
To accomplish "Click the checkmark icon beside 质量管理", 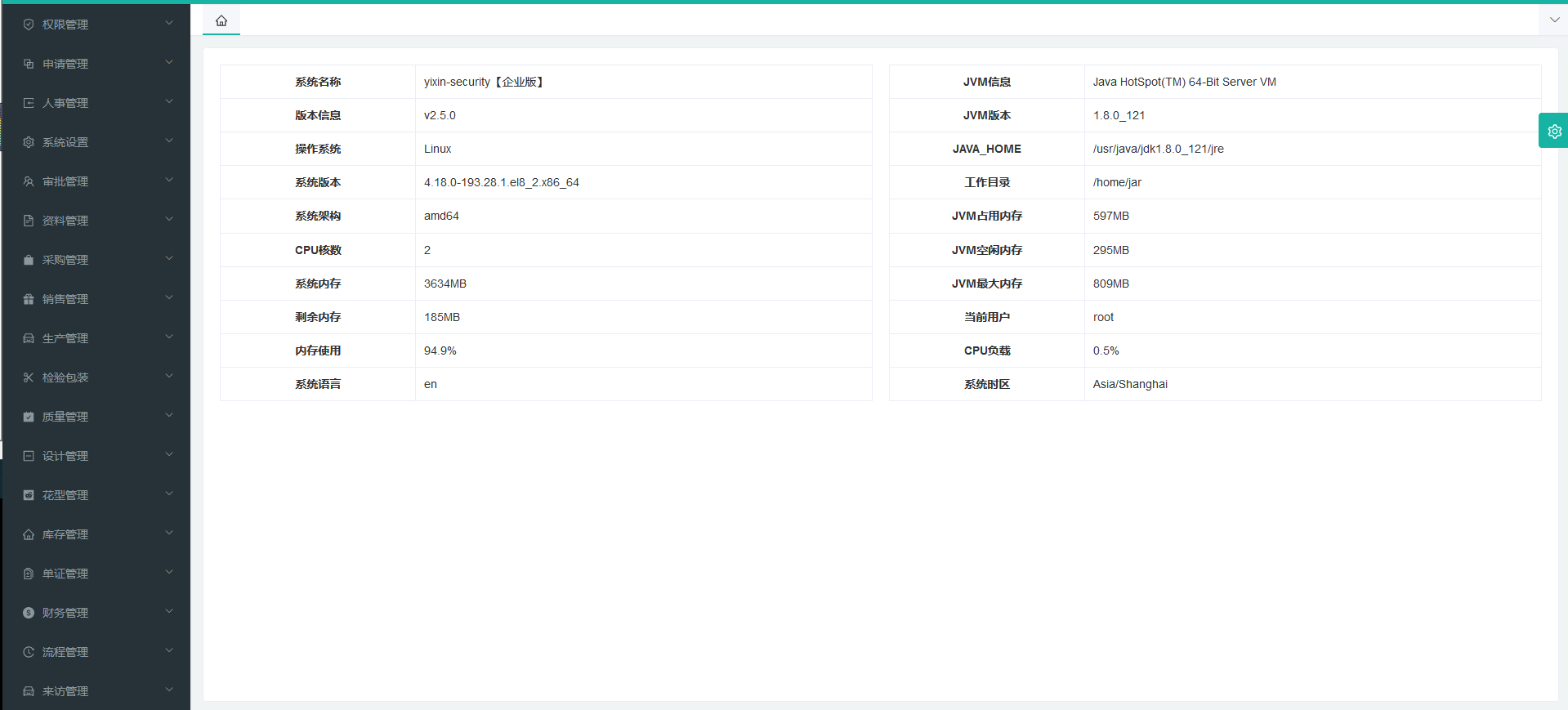I will (29, 417).
